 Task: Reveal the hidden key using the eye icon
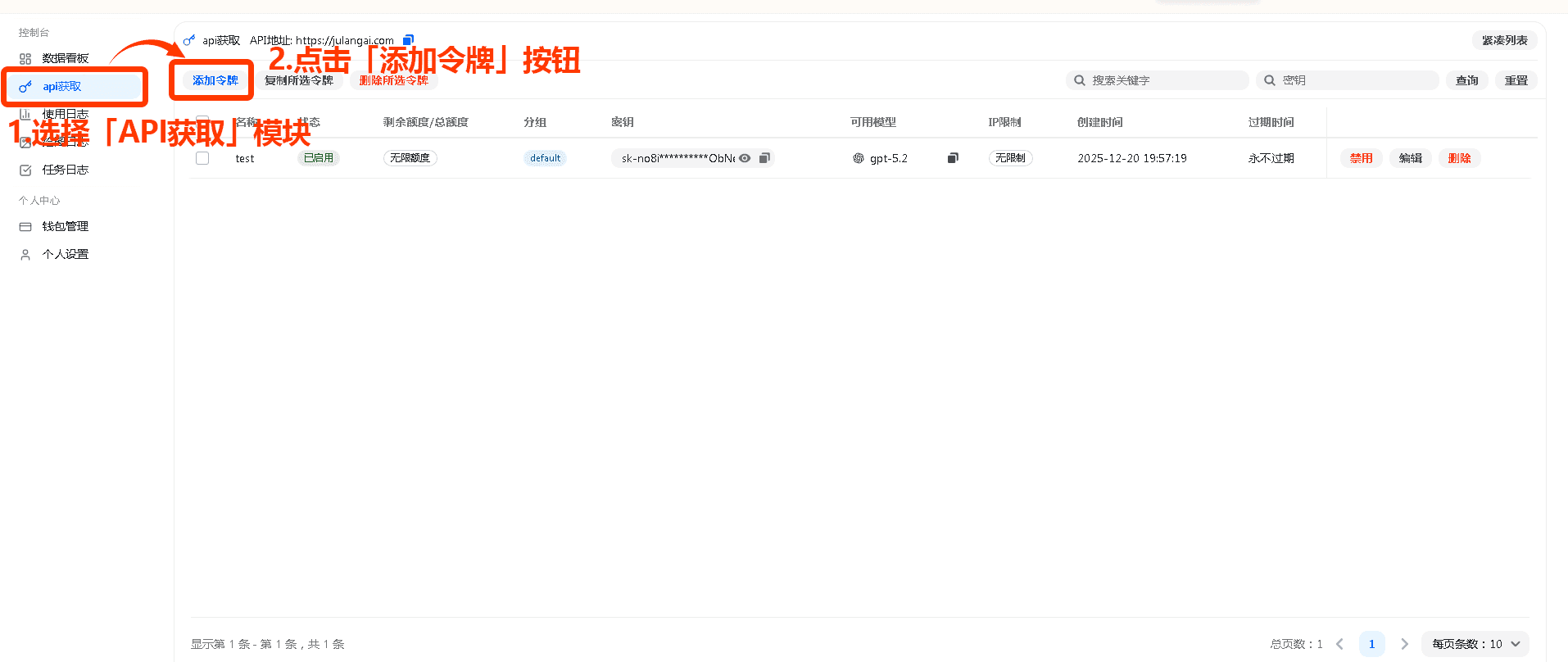point(745,158)
